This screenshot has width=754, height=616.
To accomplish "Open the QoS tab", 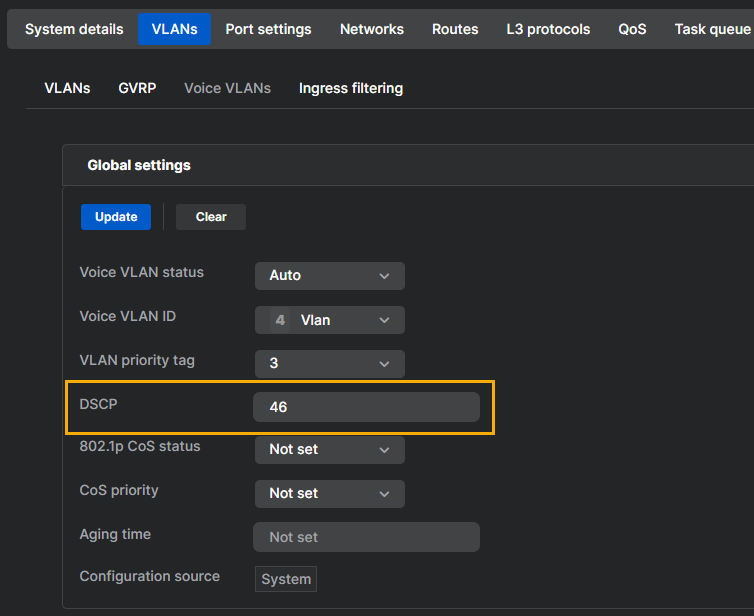I will coord(632,29).
